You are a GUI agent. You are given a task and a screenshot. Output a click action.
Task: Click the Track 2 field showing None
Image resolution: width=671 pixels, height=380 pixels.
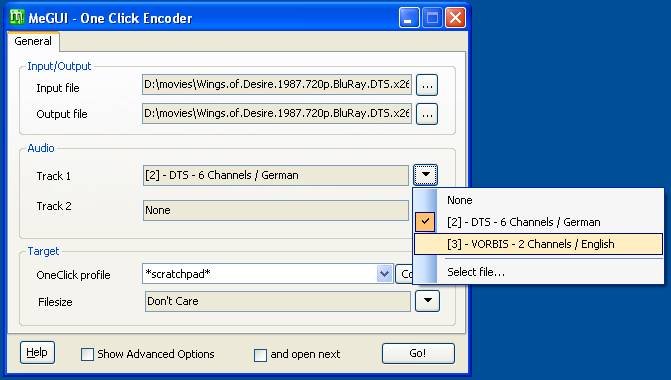point(276,210)
